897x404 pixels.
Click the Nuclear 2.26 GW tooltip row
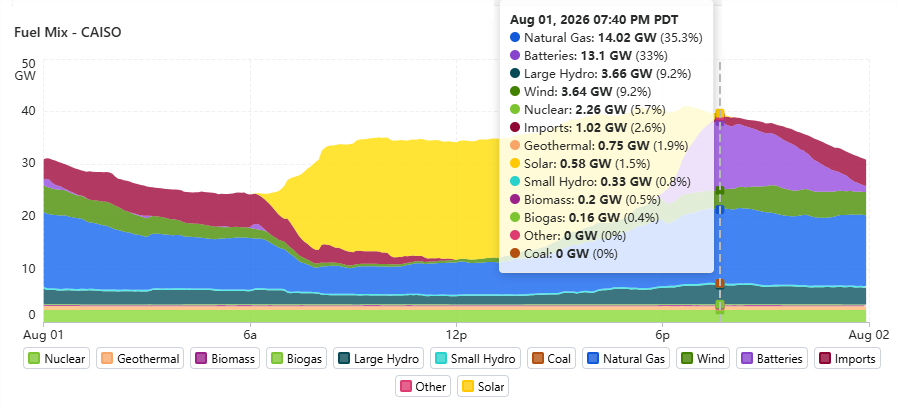[586, 109]
